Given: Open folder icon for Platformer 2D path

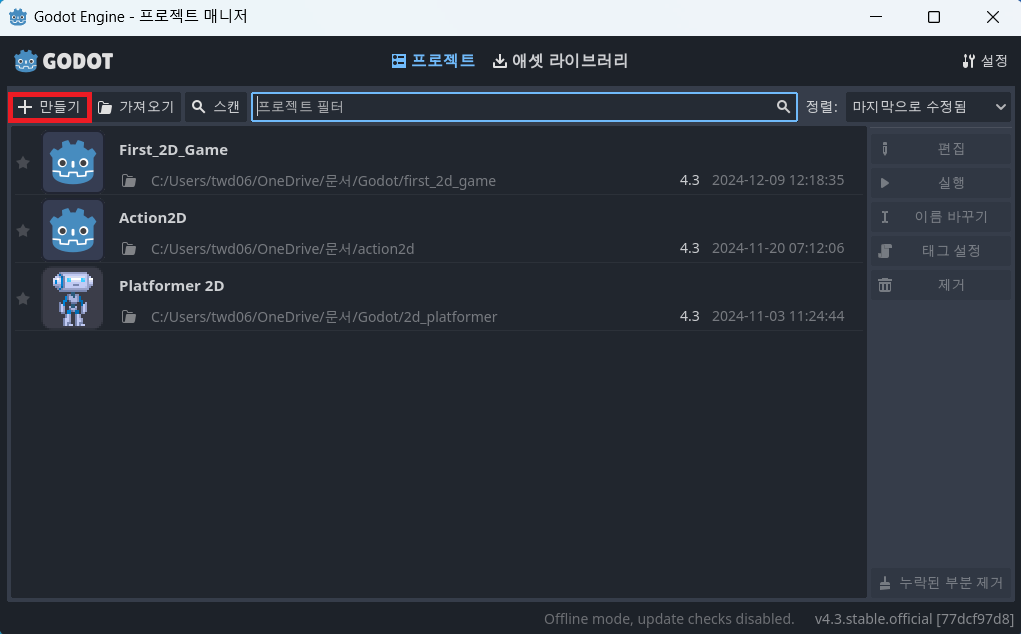Looking at the screenshot, I should 129,316.
